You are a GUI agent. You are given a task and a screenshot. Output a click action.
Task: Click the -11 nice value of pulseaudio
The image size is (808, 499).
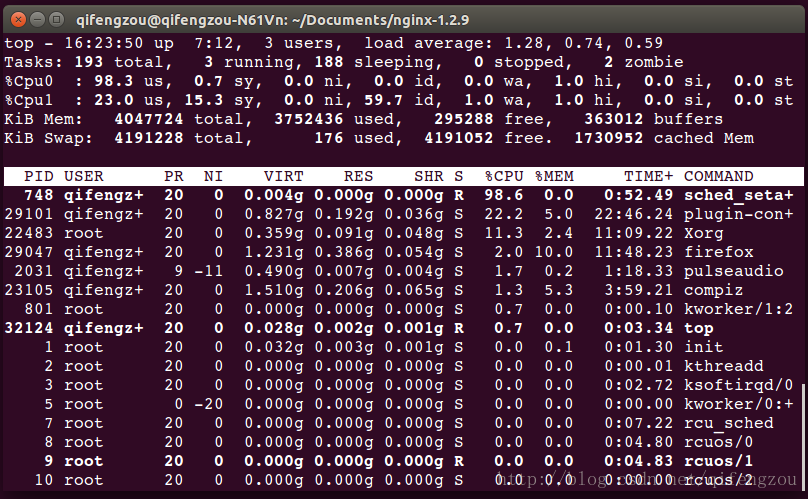click(209, 271)
